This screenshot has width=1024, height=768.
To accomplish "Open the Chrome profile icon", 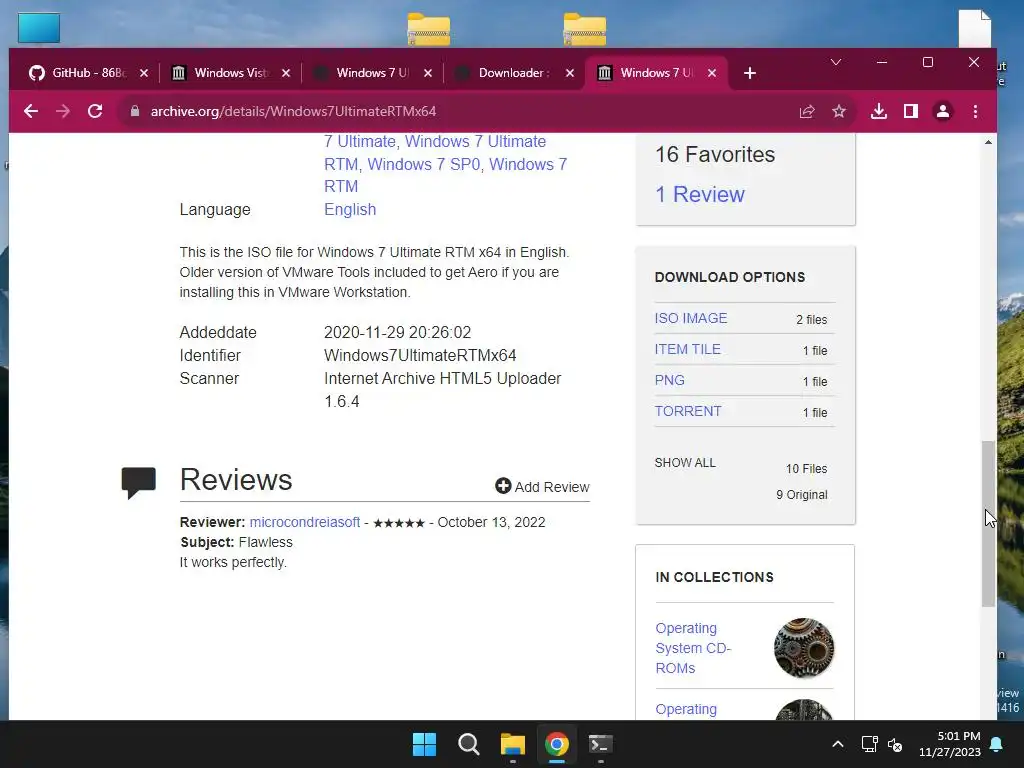I will coord(943,112).
